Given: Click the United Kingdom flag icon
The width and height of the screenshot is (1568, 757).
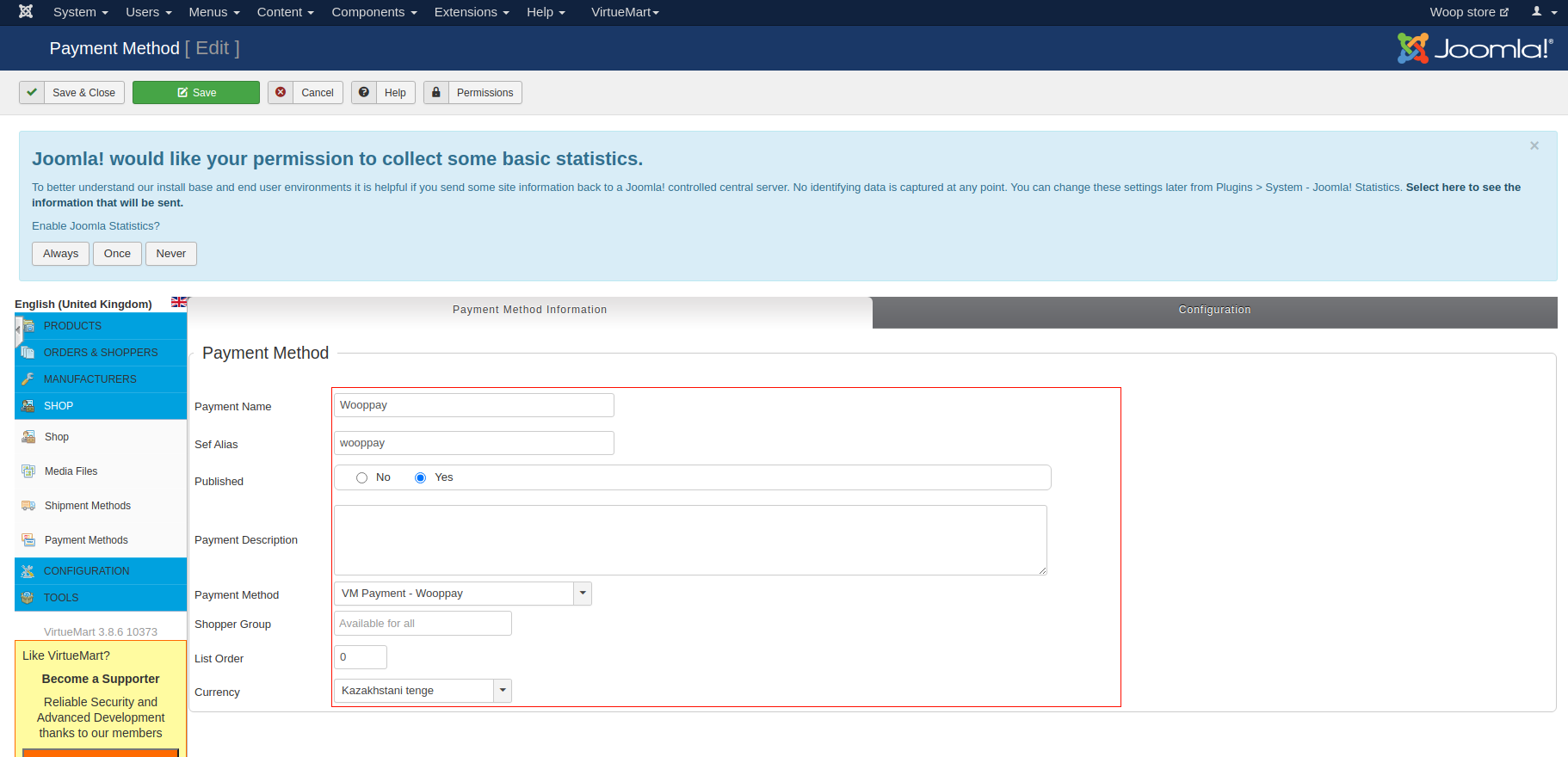Looking at the screenshot, I should coord(179,302).
